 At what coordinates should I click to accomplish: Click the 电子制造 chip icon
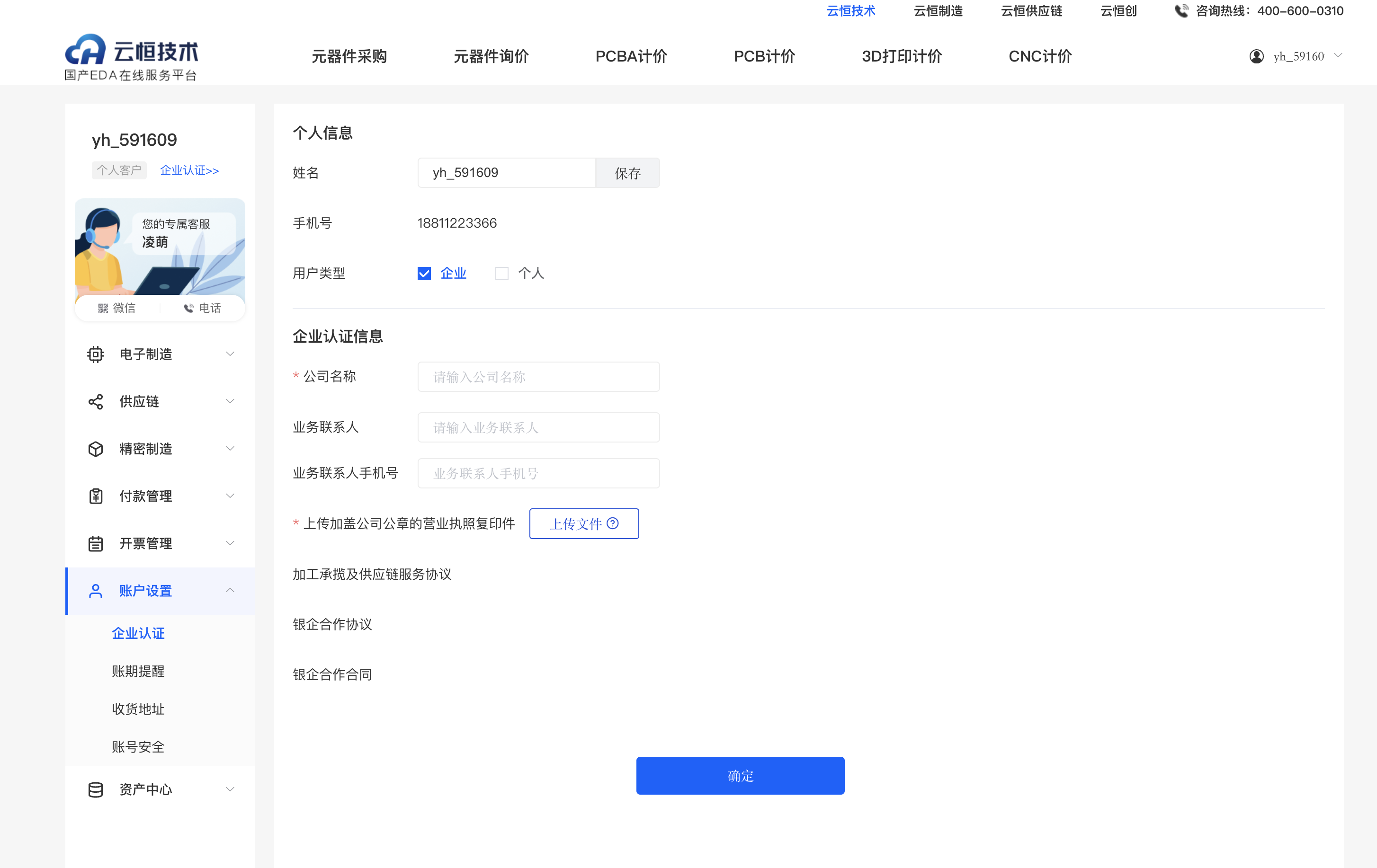click(x=96, y=354)
